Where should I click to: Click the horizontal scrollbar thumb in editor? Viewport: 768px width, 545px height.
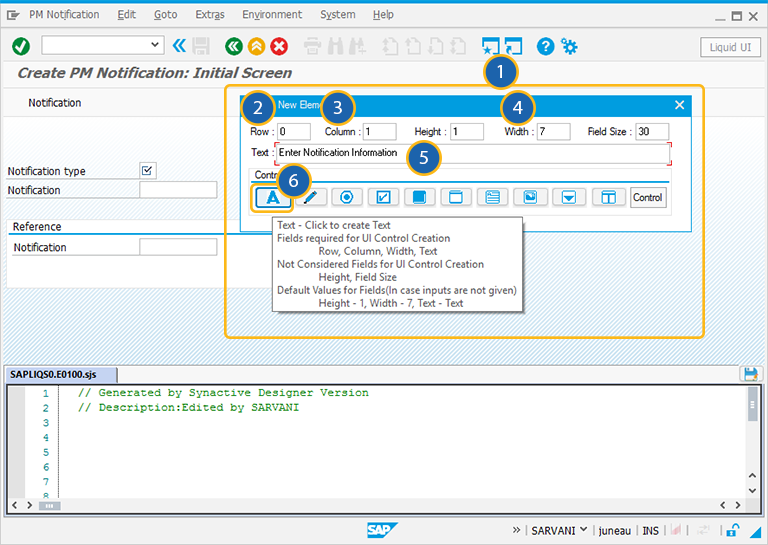coord(49,505)
